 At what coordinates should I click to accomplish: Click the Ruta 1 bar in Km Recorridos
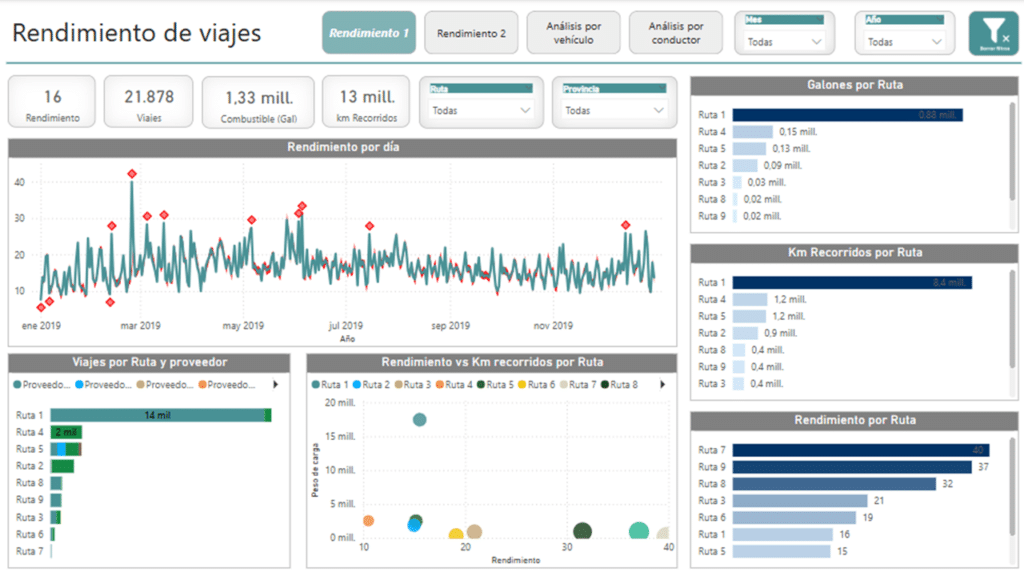click(x=852, y=283)
